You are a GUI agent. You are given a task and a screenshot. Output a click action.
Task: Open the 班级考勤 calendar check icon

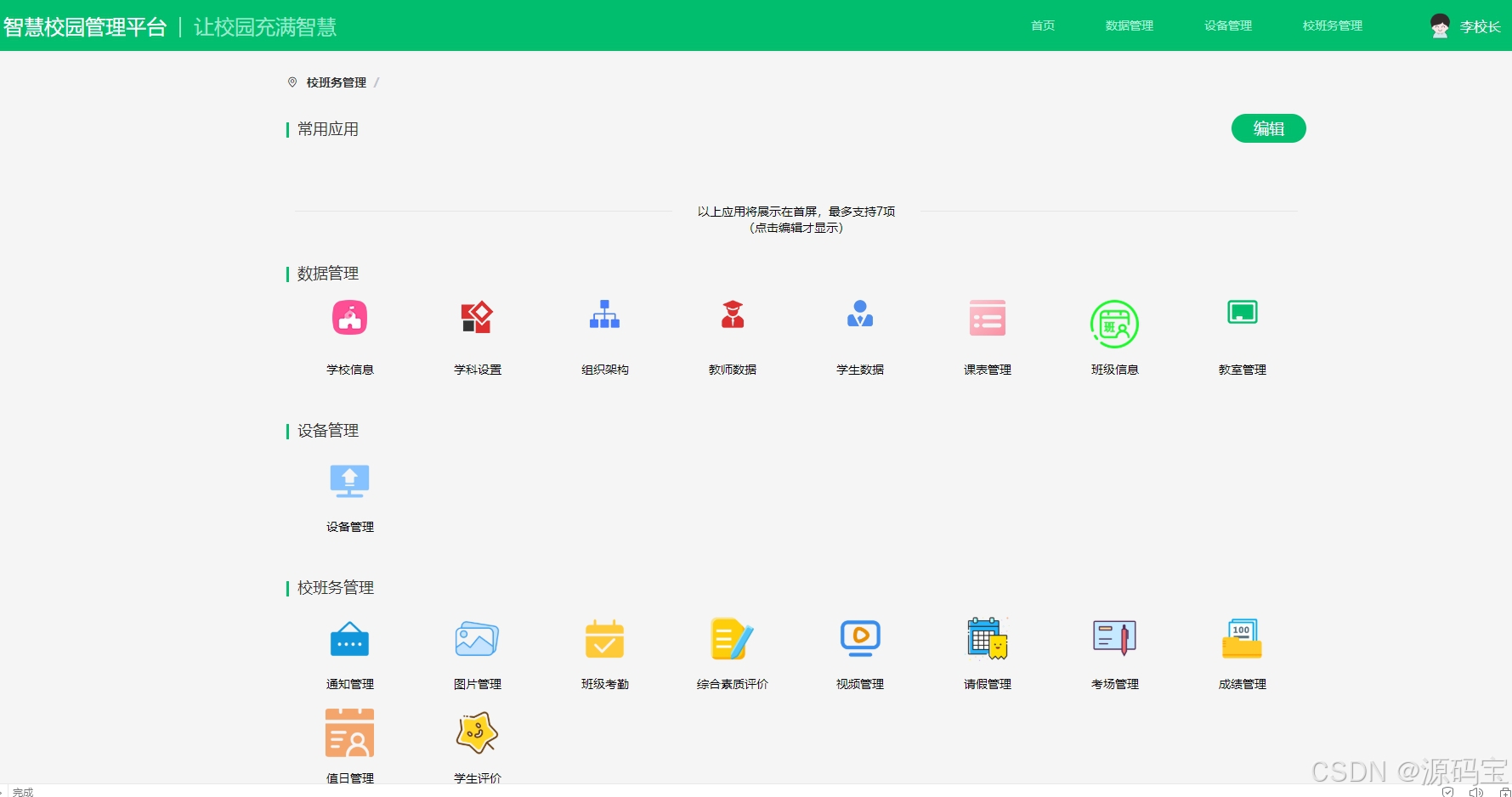click(x=604, y=639)
